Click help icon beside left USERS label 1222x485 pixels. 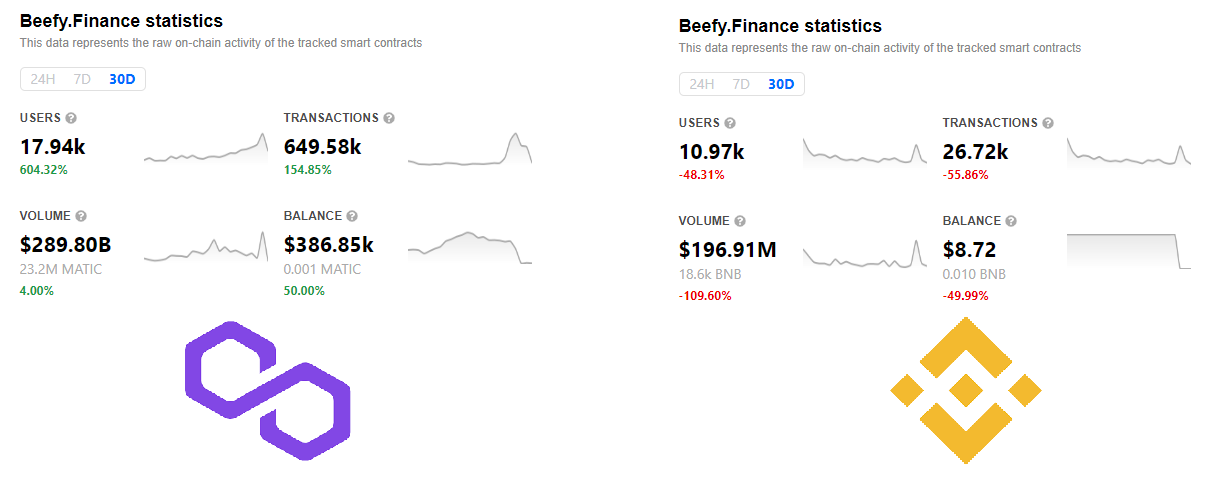(72, 118)
